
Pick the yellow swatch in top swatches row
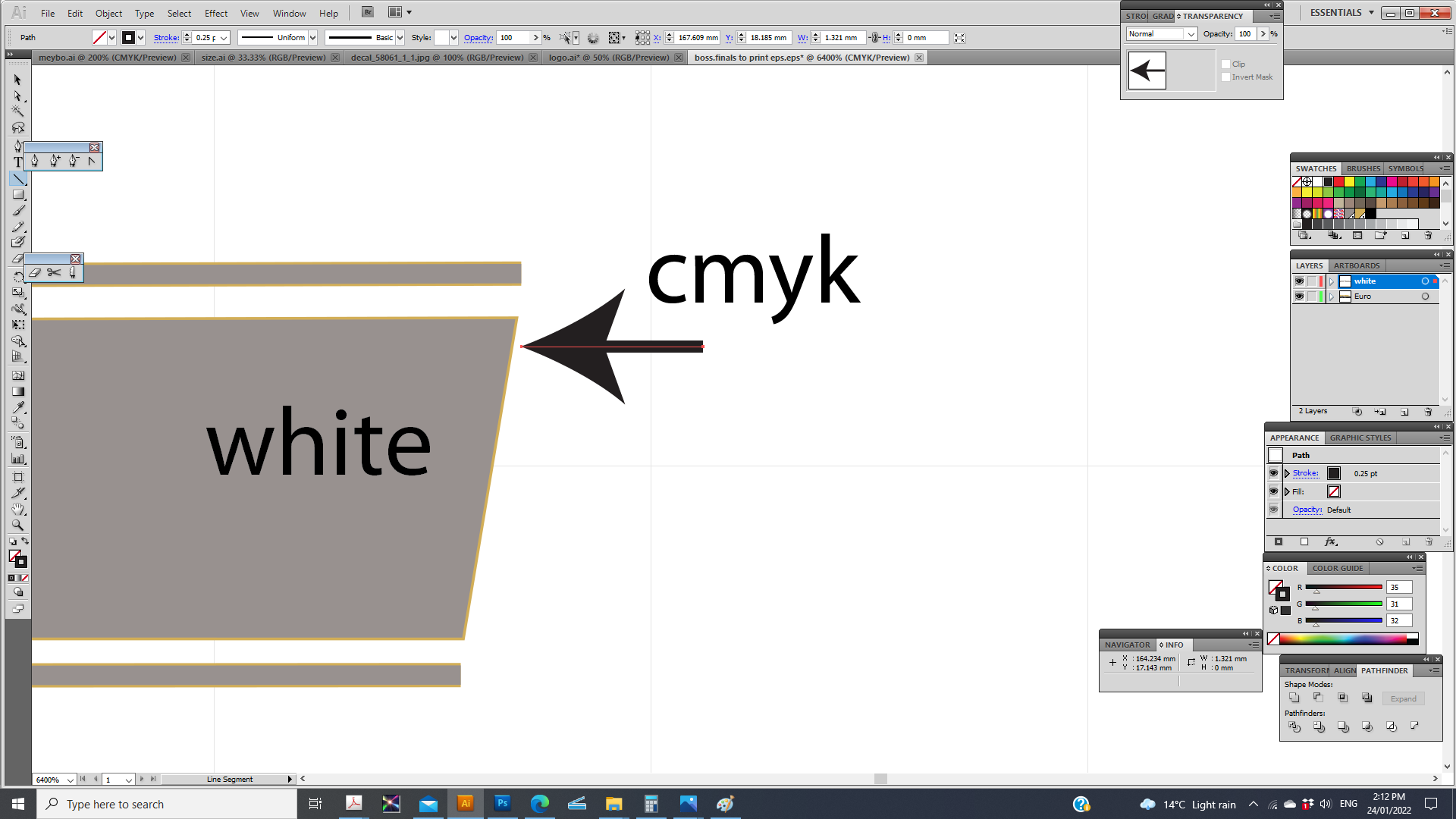tap(1349, 182)
